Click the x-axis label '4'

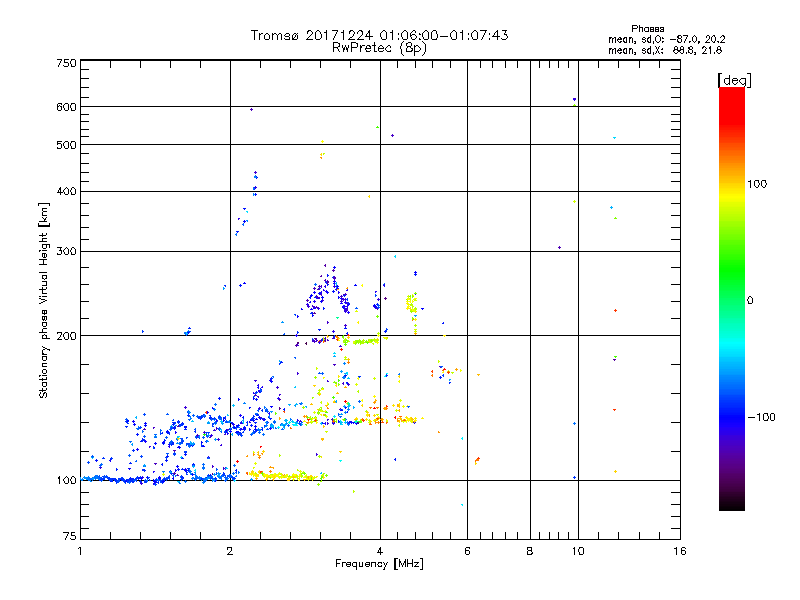click(380, 551)
